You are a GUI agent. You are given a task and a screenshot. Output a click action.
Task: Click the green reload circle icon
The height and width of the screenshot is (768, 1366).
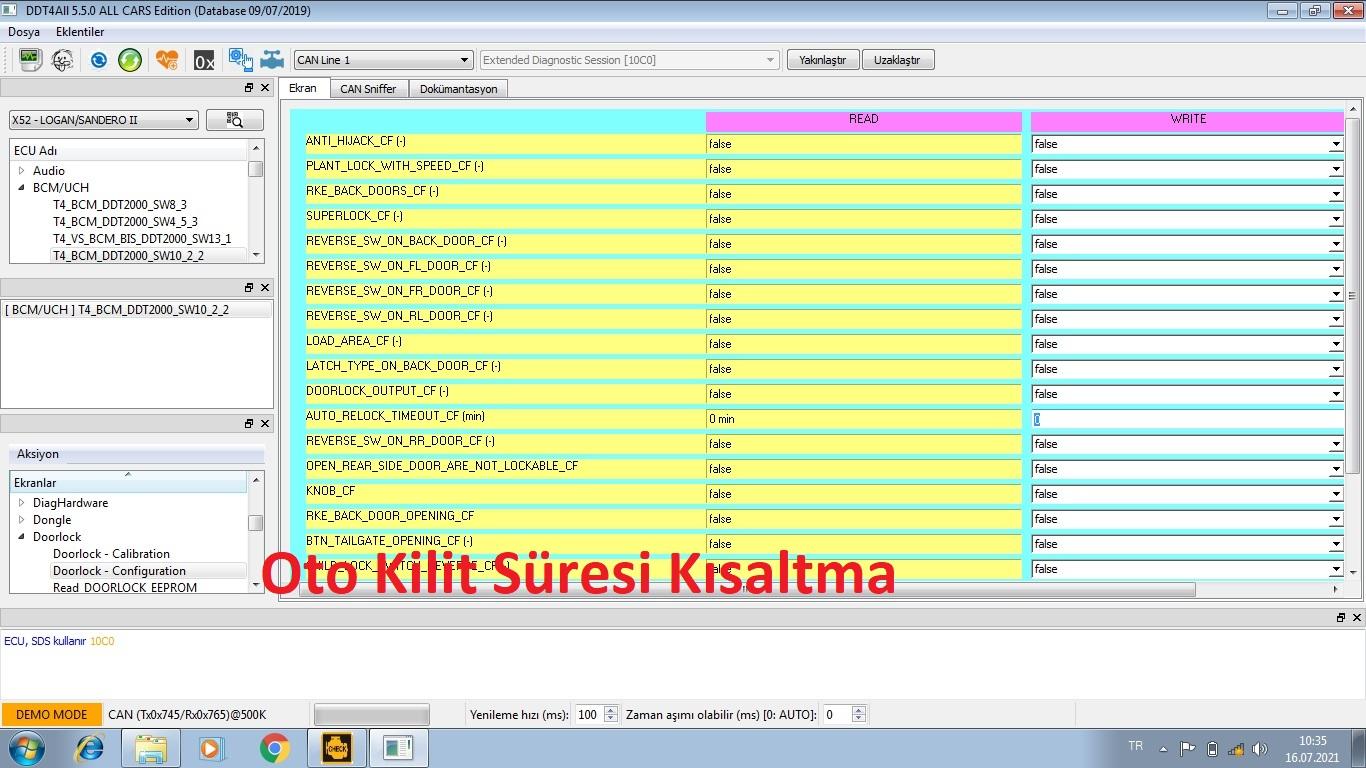pos(130,60)
